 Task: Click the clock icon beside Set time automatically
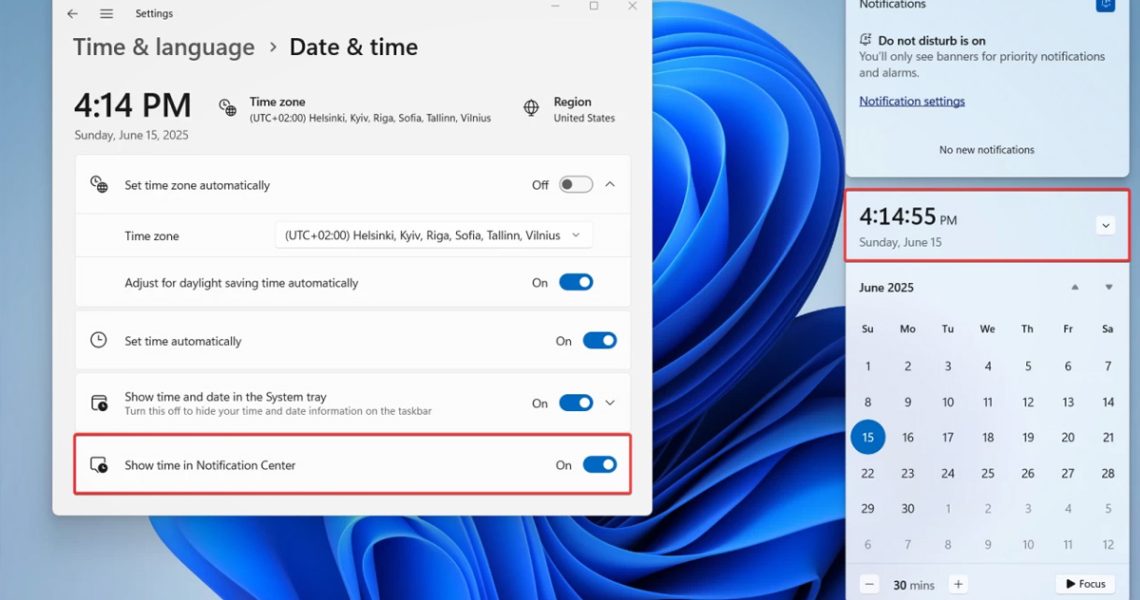(98, 340)
